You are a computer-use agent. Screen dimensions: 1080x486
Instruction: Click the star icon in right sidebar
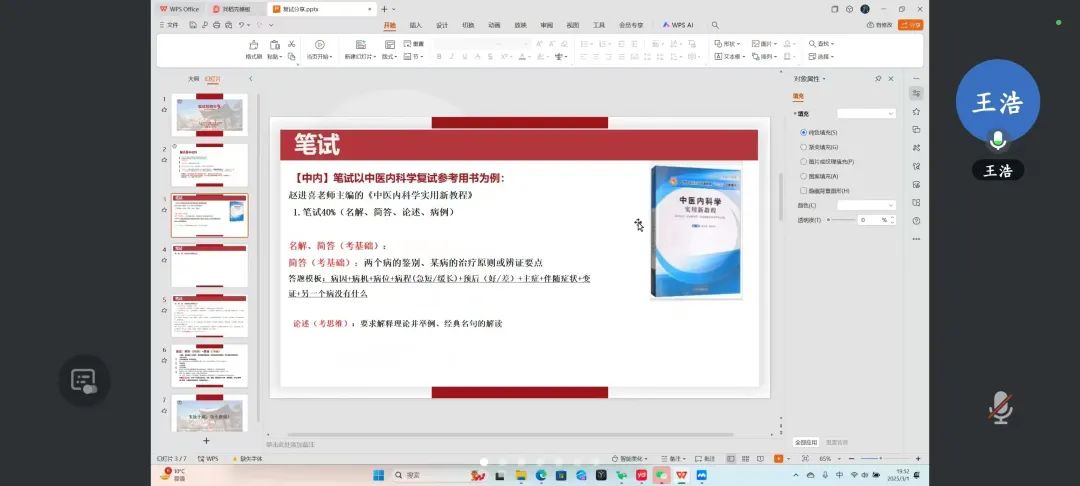pos(916,111)
